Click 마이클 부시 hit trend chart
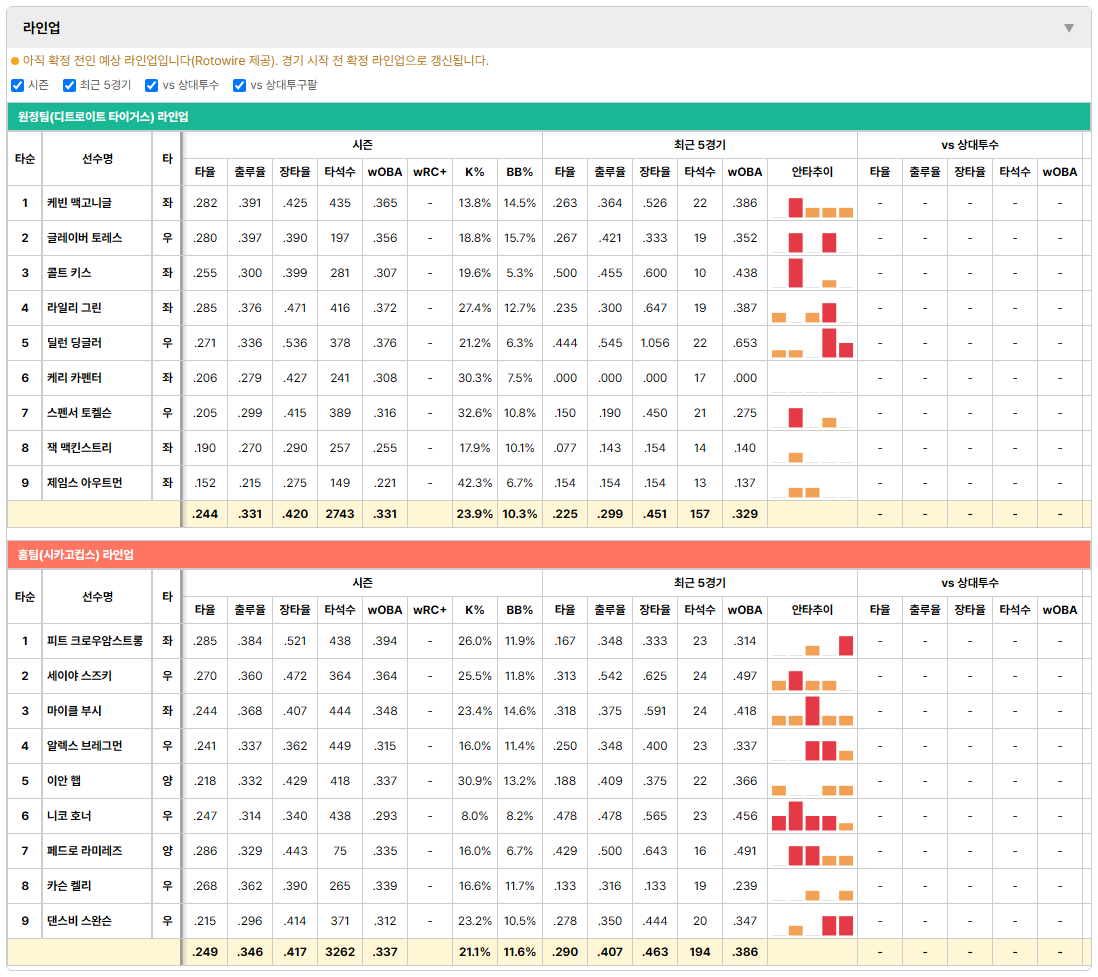Viewport: 1098px width, 977px height. [812, 711]
